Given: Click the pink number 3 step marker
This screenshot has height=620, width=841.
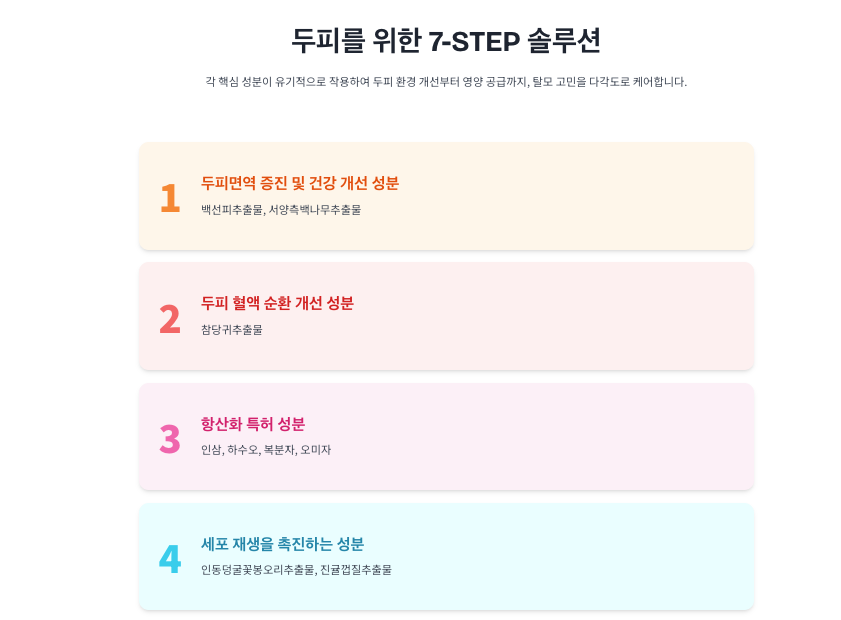Looking at the screenshot, I should (170, 439).
